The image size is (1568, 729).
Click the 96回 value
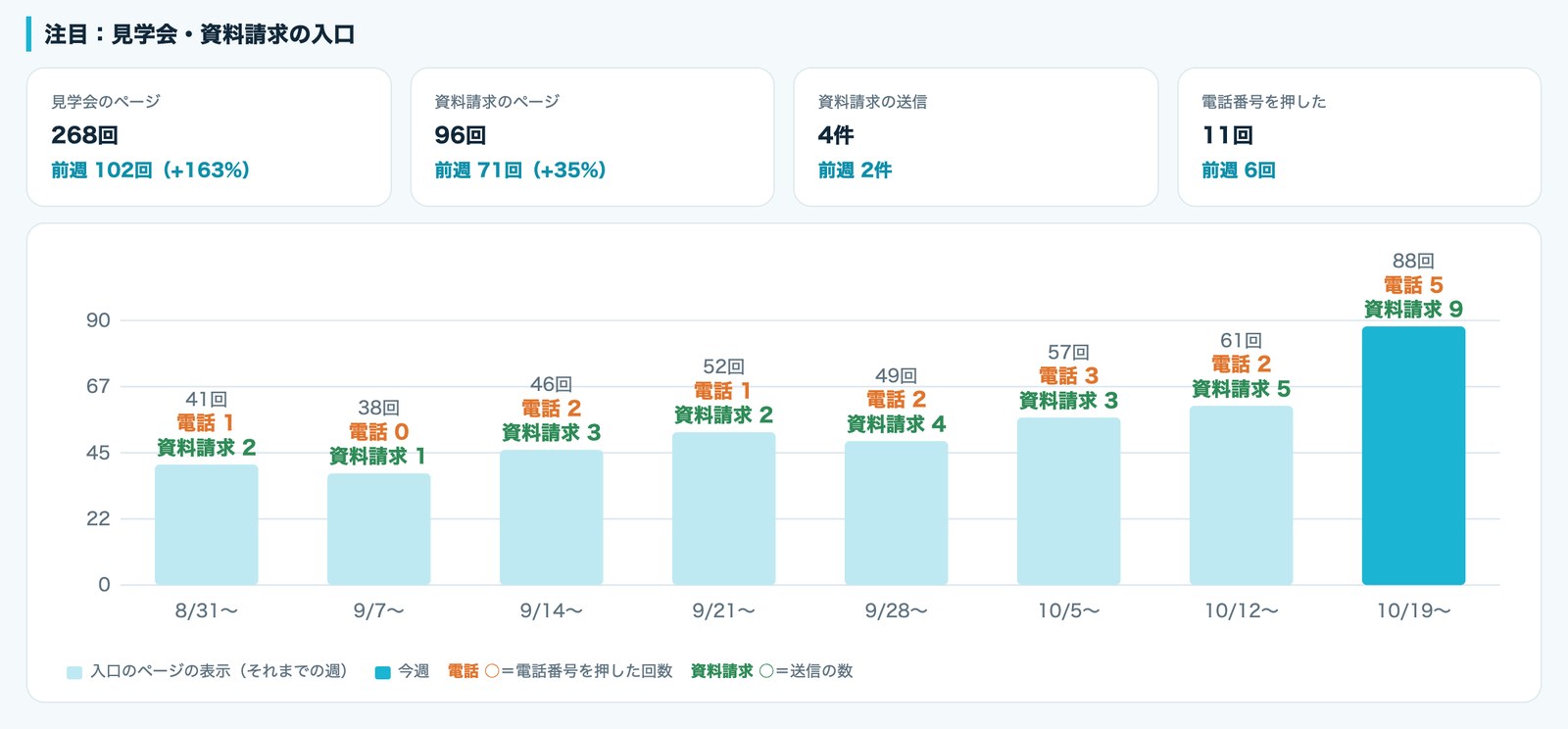coord(460,135)
